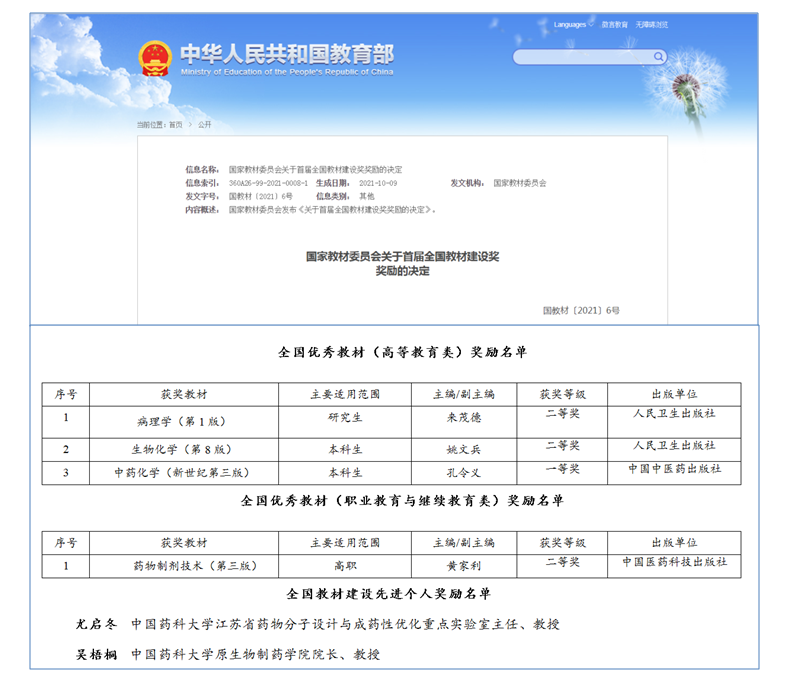Click the 信息类别 value 其他
Screen dimensions: 785x687
click(x=366, y=196)
